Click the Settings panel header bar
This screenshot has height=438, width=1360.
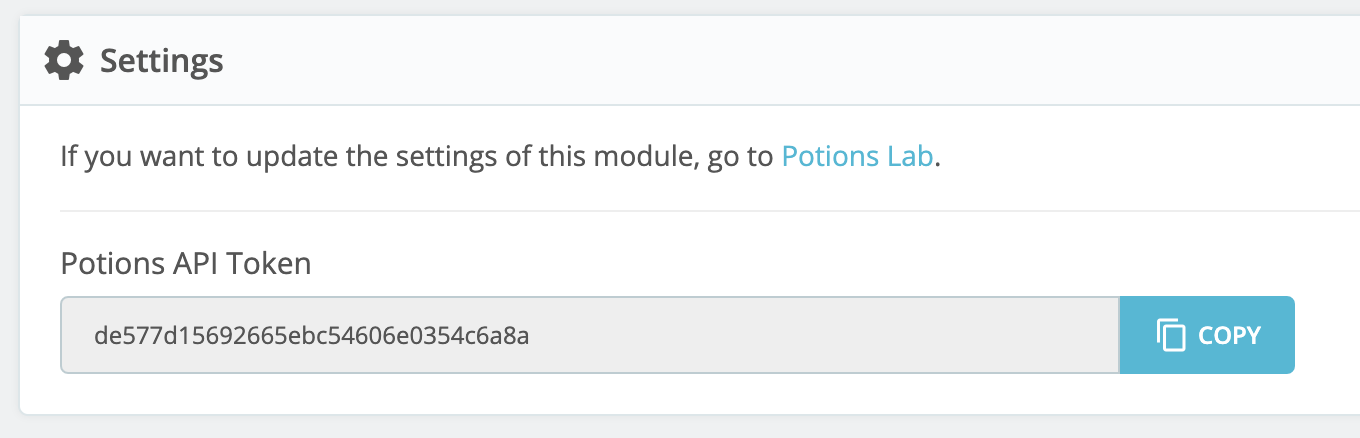pos(690,61)
